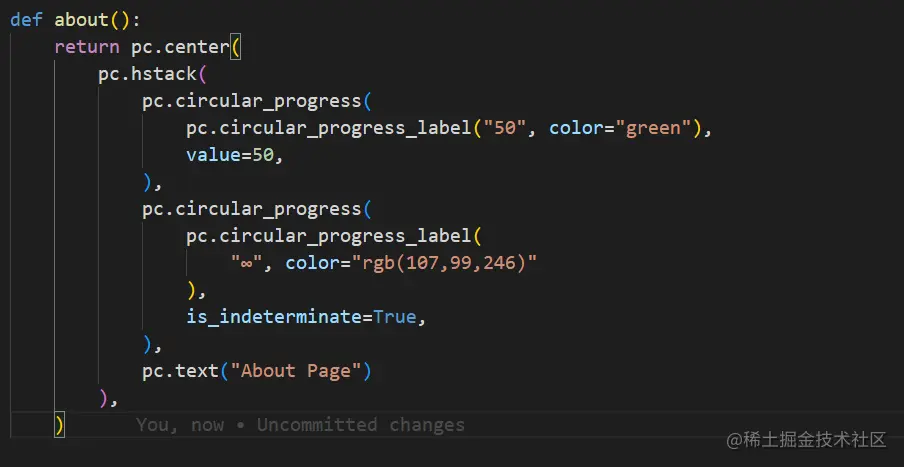This screenshot has width=904, height=467.
Task: Click the 'You, now' inline blame text
Action: 180,425
